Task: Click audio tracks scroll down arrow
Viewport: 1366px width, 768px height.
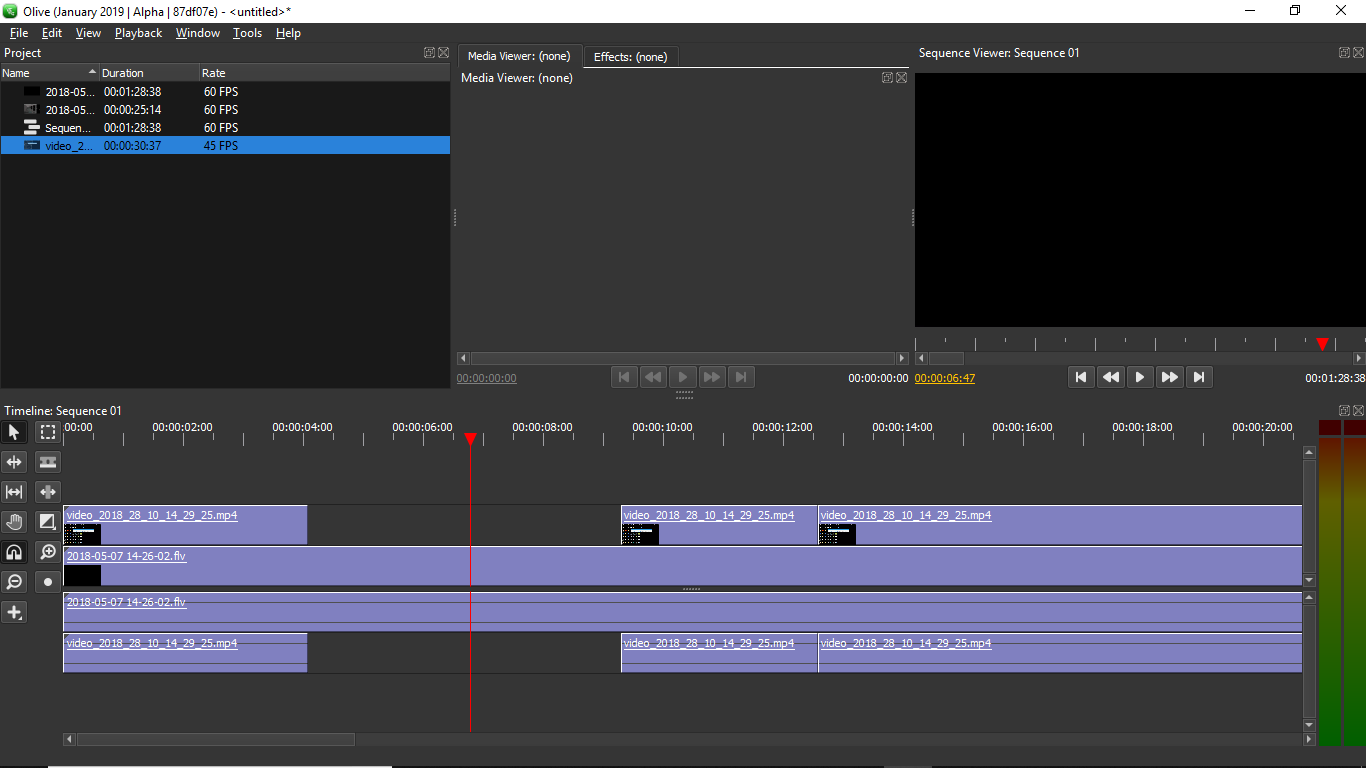Action: pos(1309,726)
